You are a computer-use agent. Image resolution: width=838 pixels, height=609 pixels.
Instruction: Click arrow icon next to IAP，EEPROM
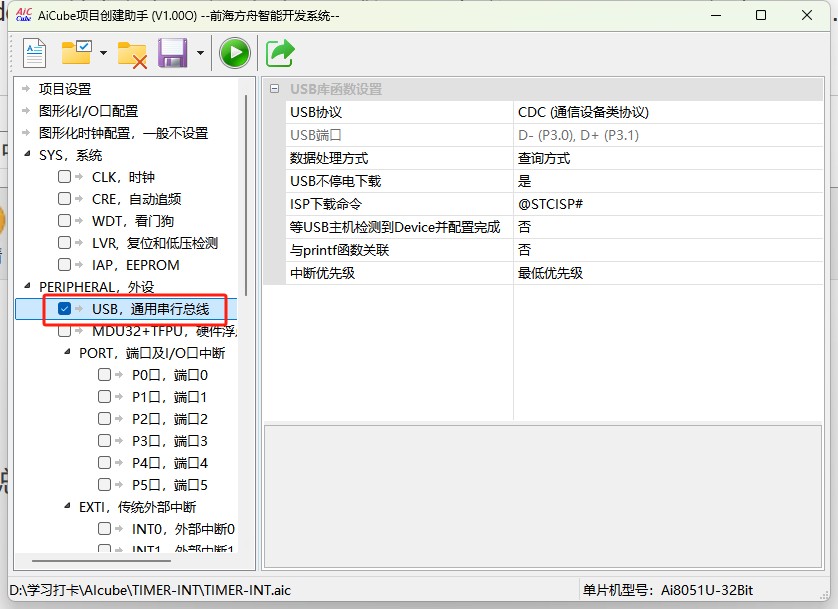coord(79,264)
